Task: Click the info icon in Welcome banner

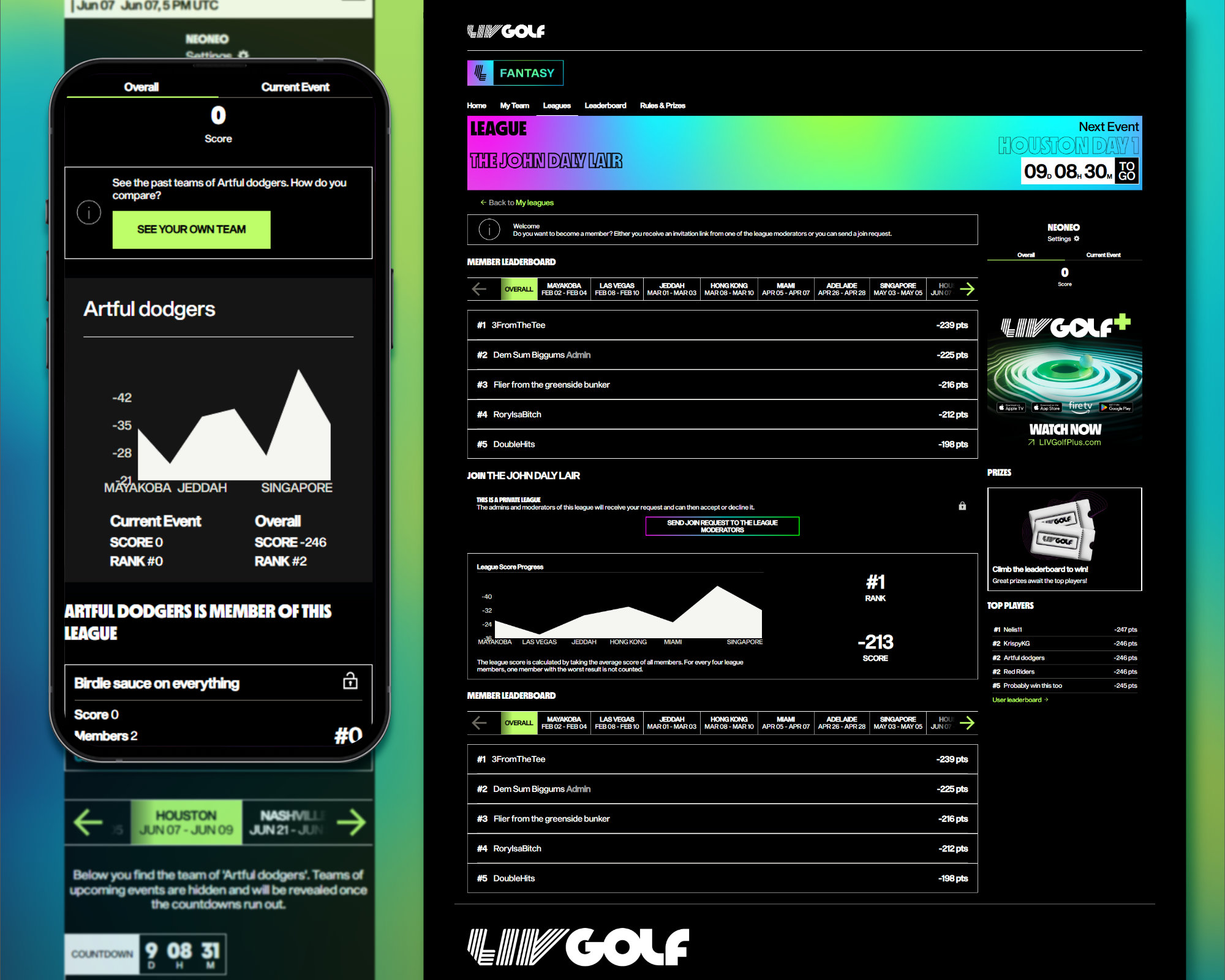Action: (489, 230)
